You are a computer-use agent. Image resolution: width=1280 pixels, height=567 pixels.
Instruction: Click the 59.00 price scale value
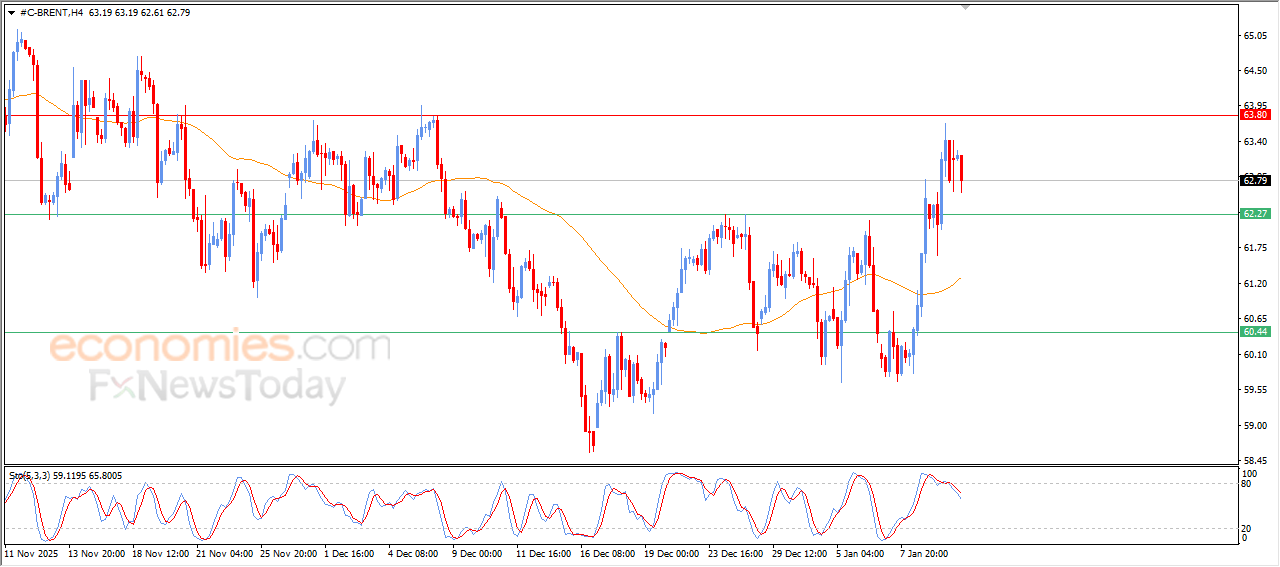click(1255, 426)
